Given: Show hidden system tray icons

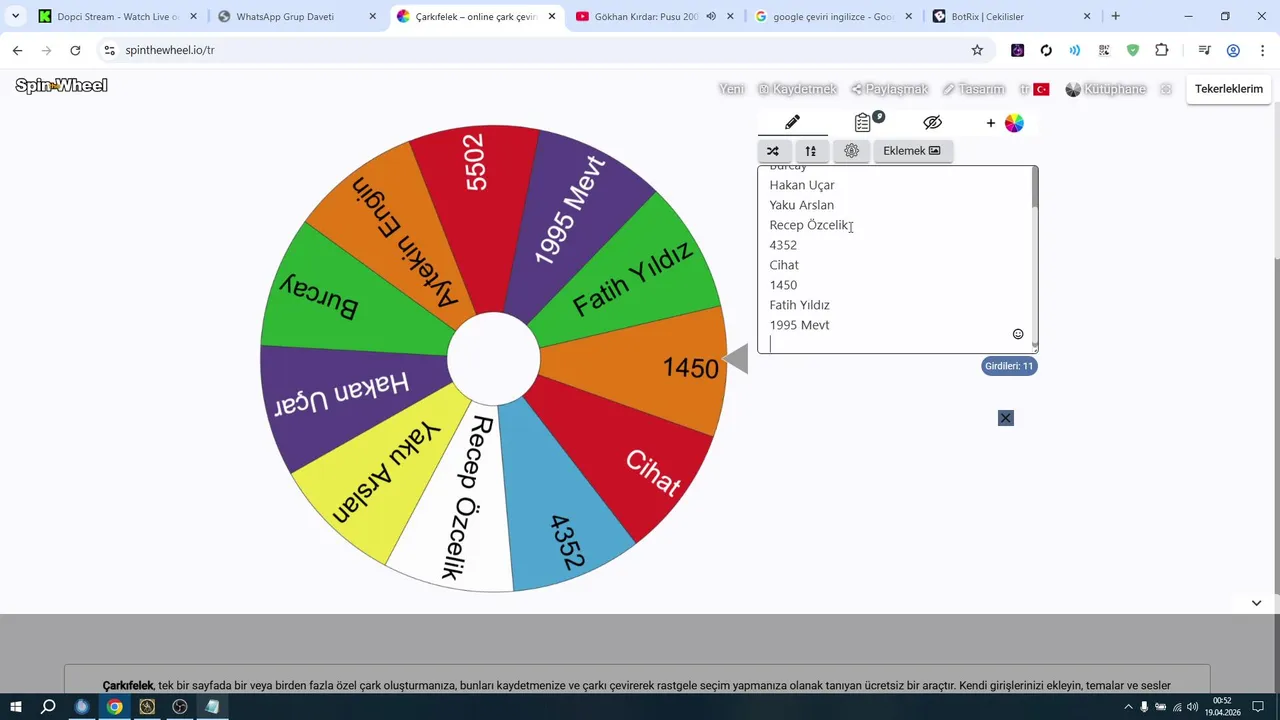Looking at the screenshot, I should tap(1128, 707).
